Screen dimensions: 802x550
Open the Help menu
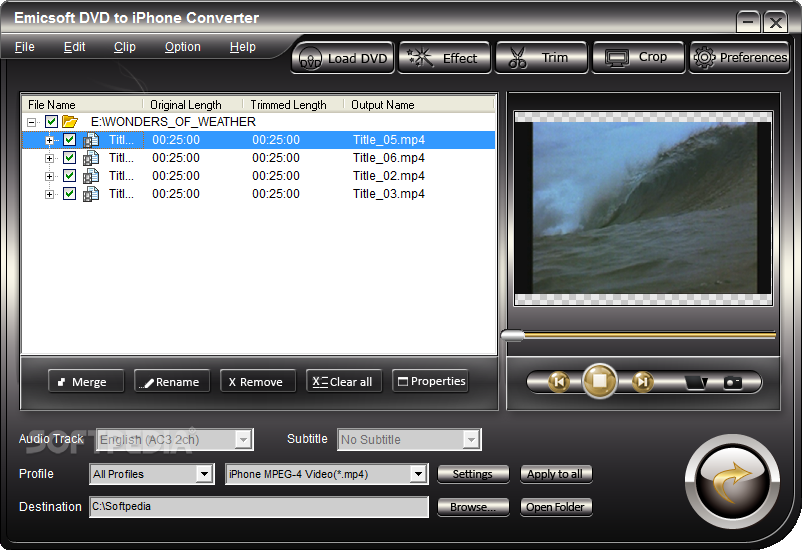click(242, 47)
